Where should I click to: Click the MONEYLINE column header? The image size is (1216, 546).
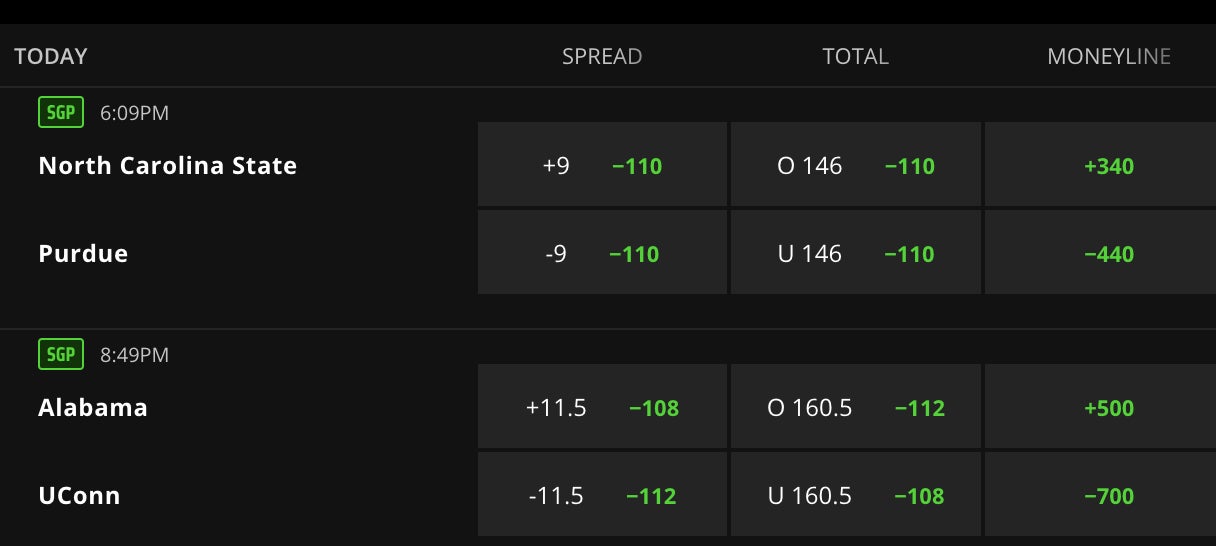tap(1108, 57)
